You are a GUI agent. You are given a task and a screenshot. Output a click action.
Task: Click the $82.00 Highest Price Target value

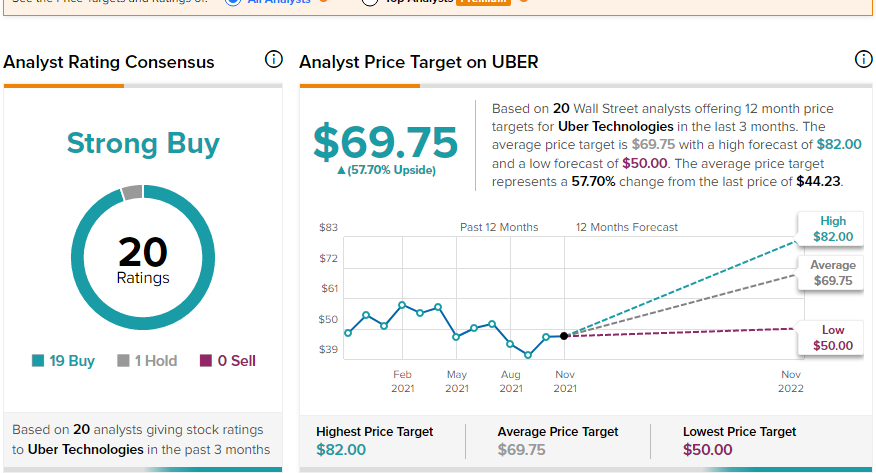341,450
